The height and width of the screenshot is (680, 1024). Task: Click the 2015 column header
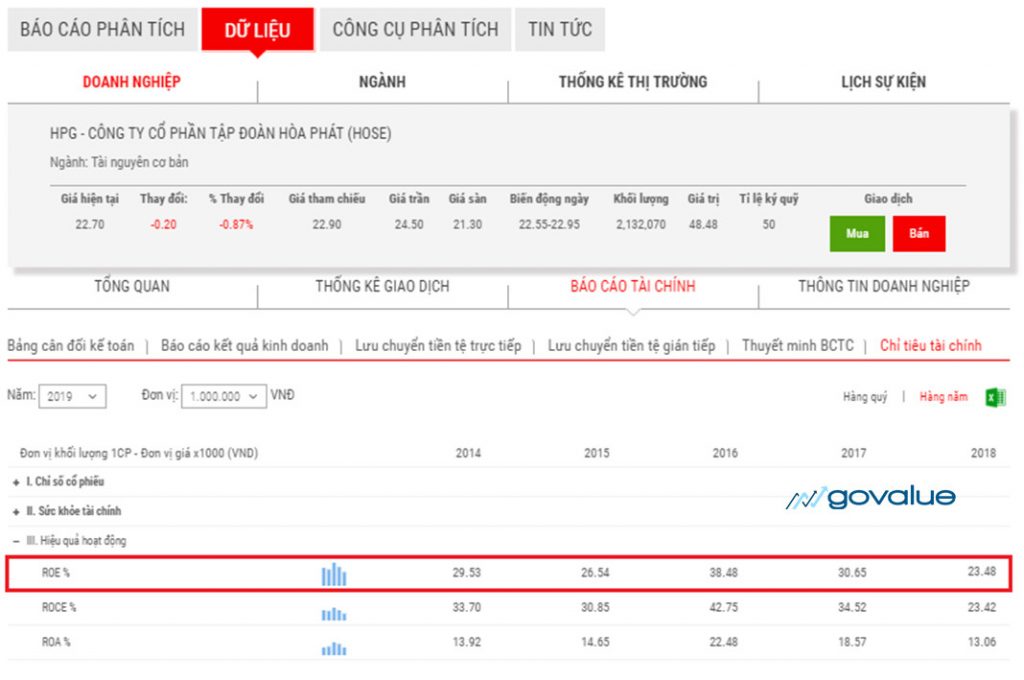596,453
